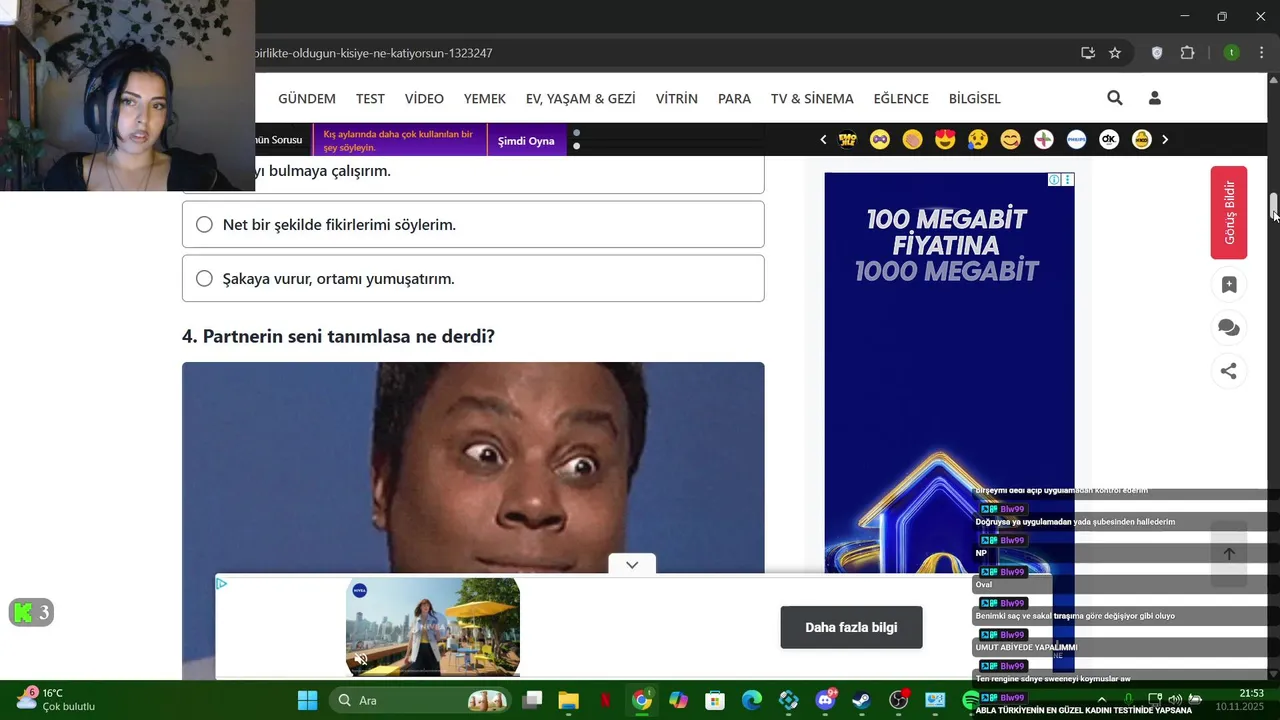Viewport: 1280px width, 720px height.
Task: Open File Explorer from the taskbar
Action: click(x=568, y=700)
